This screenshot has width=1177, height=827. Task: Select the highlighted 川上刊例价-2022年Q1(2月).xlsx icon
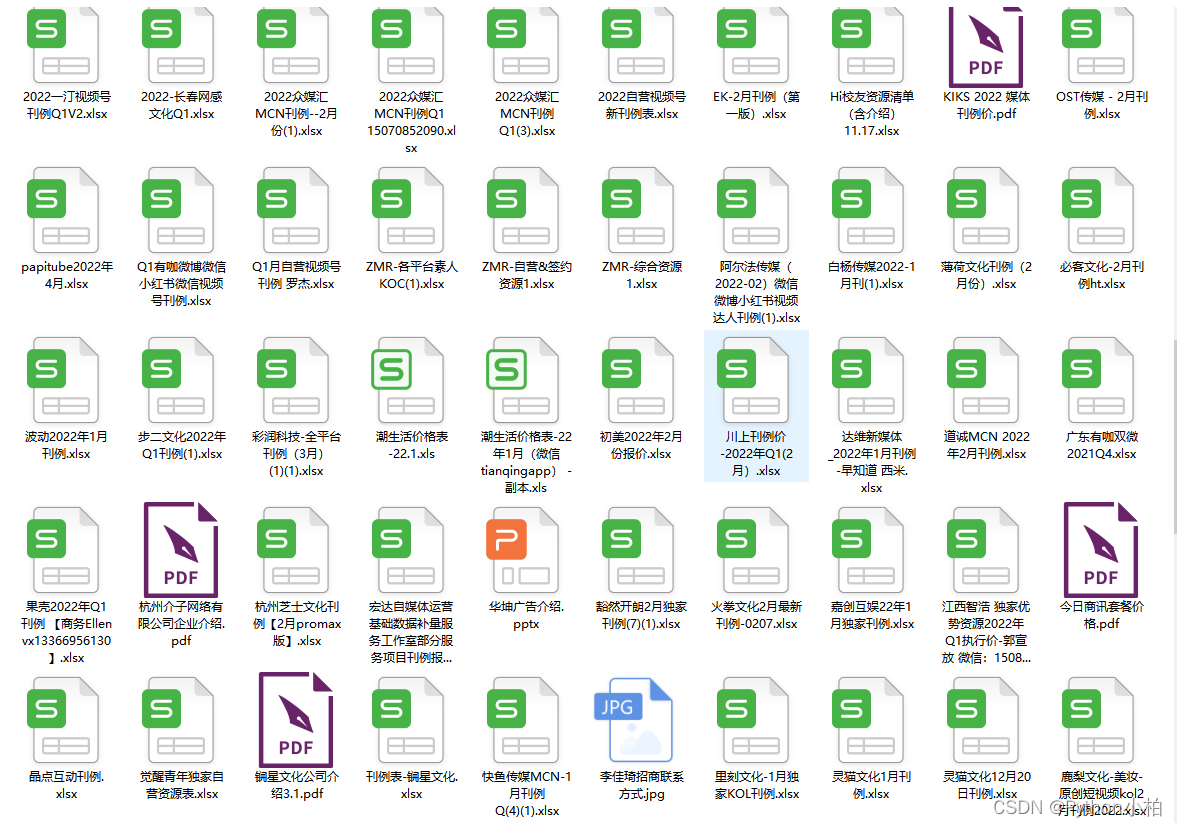pos(753,380)
